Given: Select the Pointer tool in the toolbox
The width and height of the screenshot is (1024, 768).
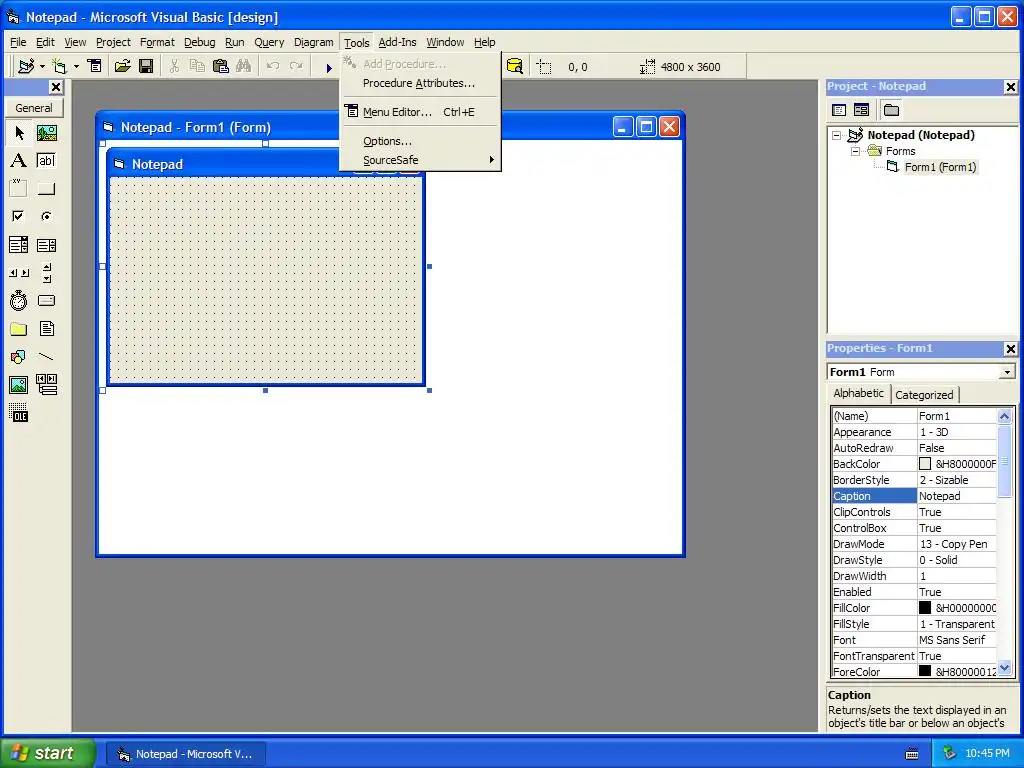Looking at the screenshot, I should 18,133.
